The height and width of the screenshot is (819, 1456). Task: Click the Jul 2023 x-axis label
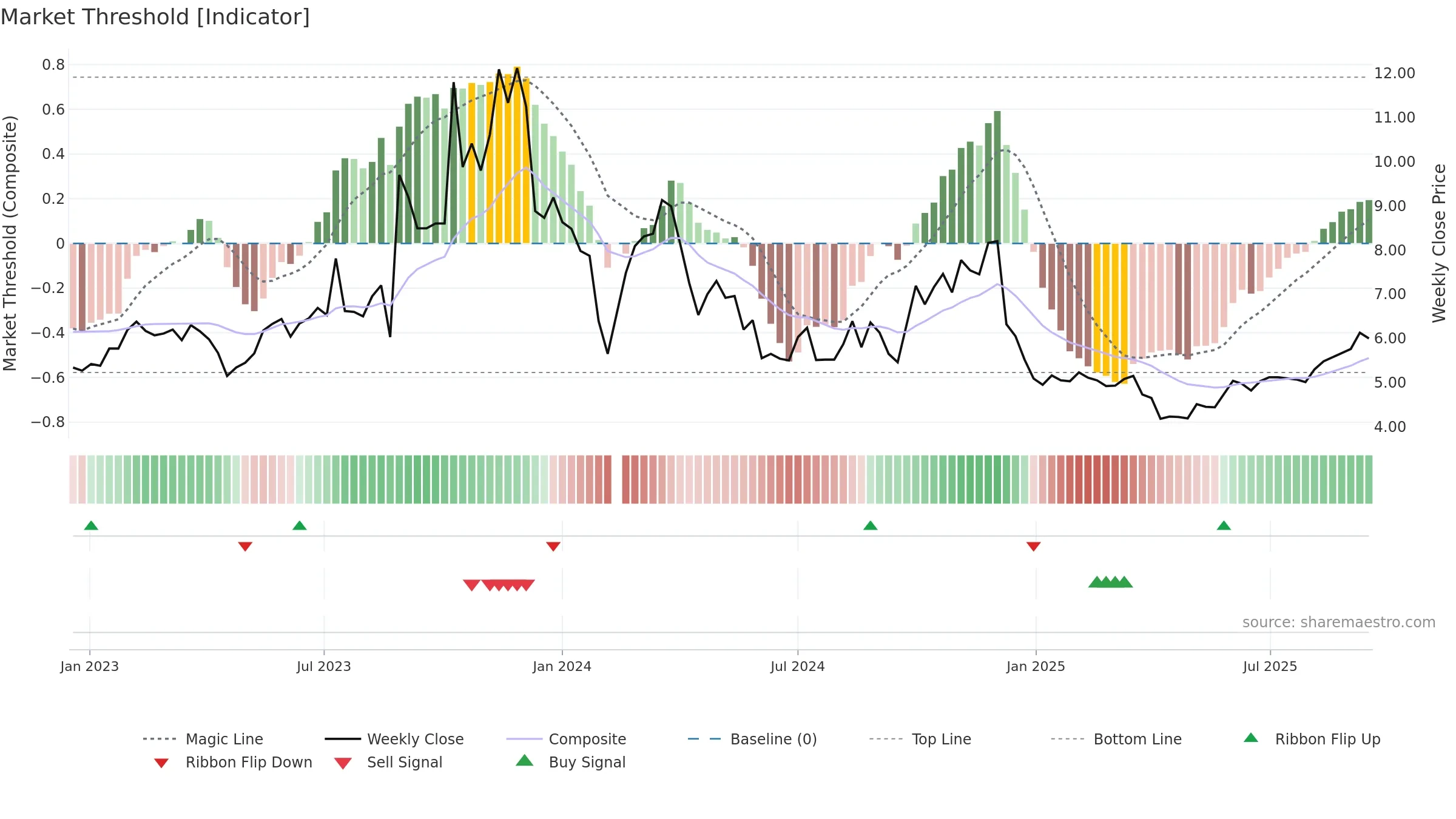tap(324, 666)
